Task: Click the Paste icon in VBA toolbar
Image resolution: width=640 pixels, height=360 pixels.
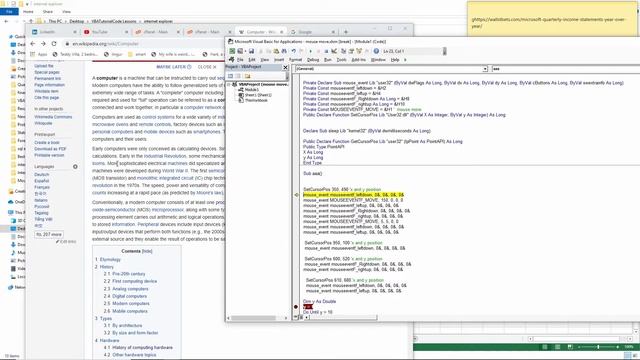Action: point(276,51)
